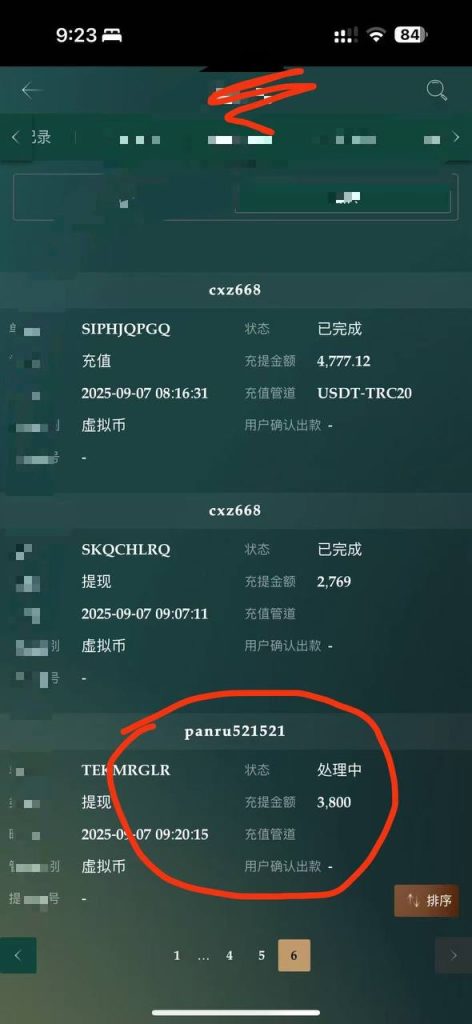This screenshot has height=1024, width=472.
Task: Tap the Wi-Fi icon in the status bar
Action: (376, 35)
